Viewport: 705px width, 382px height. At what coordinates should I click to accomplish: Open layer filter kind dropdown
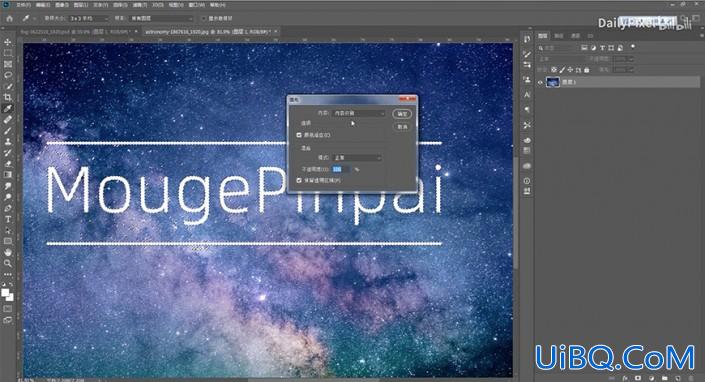(558, 48)
